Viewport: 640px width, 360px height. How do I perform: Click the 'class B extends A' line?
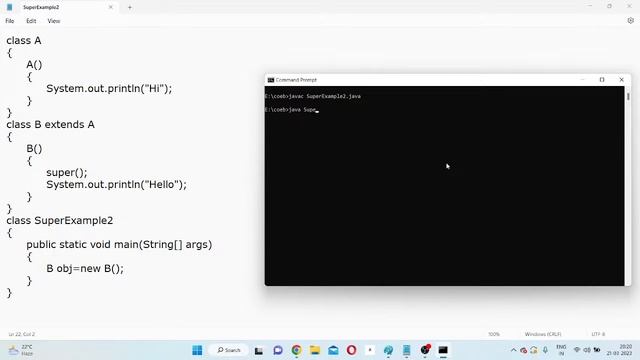51,124
